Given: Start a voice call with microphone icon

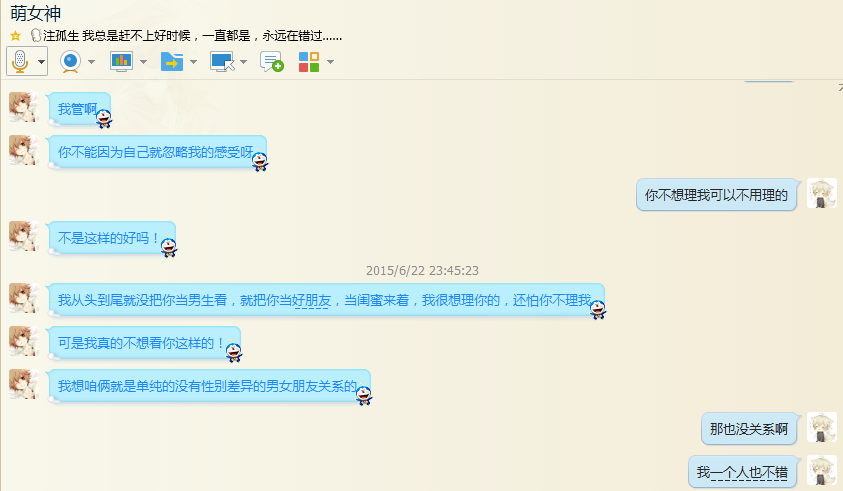Looking at the screenshot, I should [x=20, y=61].
